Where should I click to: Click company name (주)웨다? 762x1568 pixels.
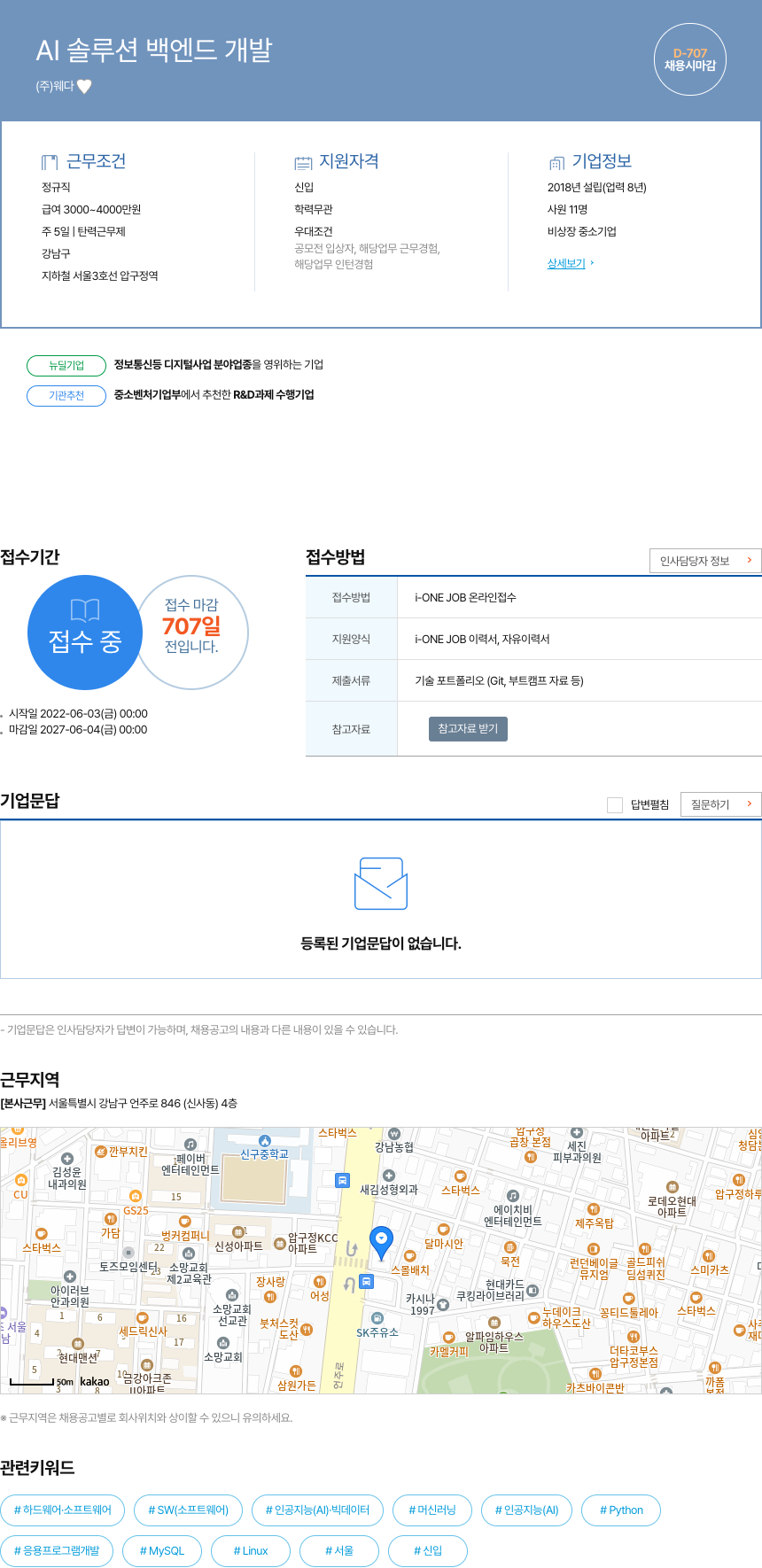(x=55, y=86)
